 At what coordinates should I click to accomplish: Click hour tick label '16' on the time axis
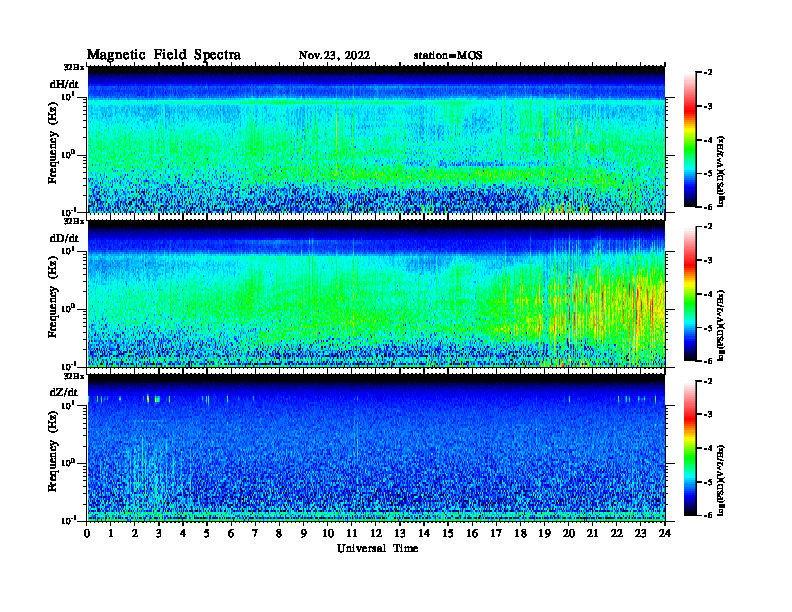(x=472, y=534)
